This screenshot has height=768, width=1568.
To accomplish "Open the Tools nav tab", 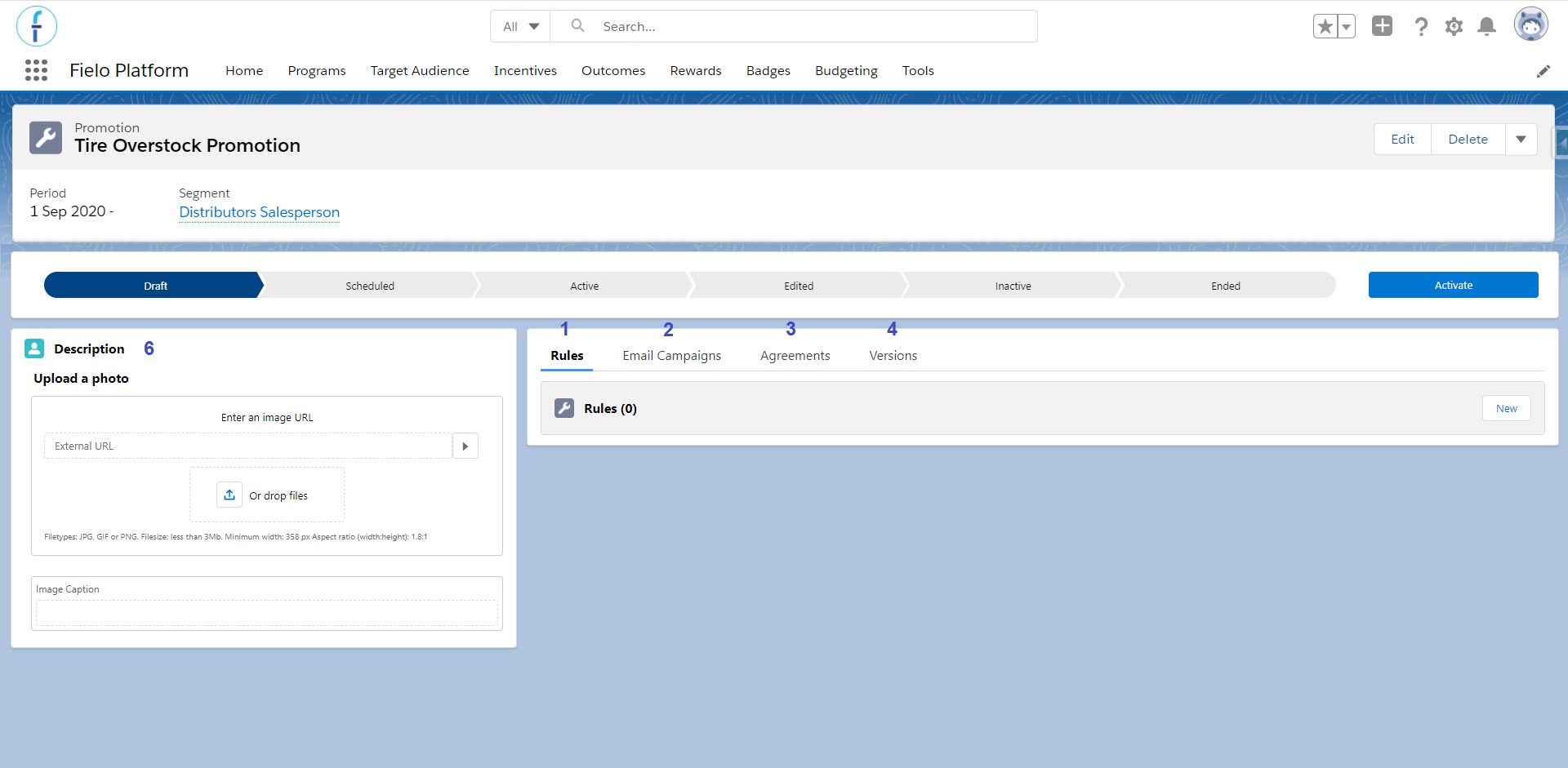I will pyautogui.click(x=918, y=71).
